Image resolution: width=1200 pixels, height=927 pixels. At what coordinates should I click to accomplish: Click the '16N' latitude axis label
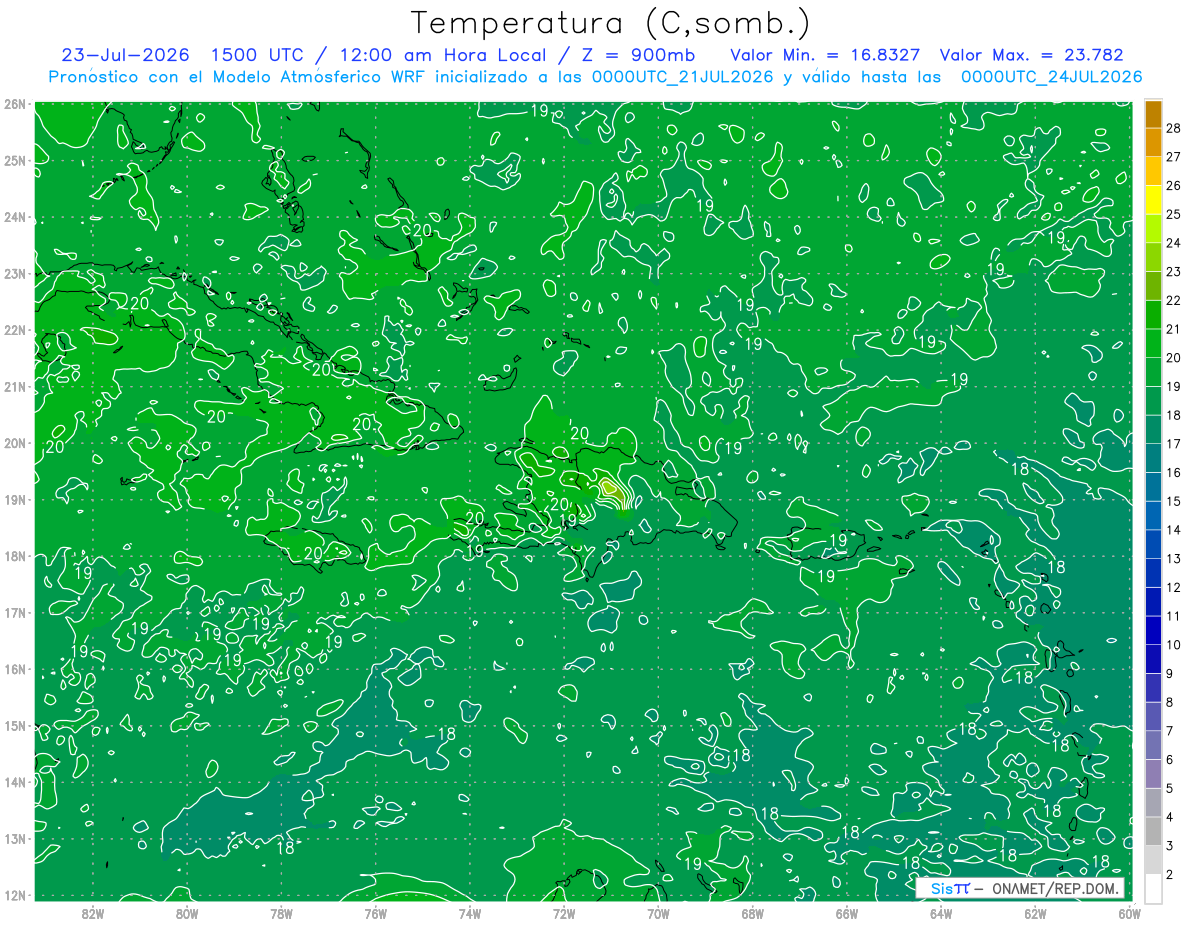pyautogui.click(x=14, y=669)
